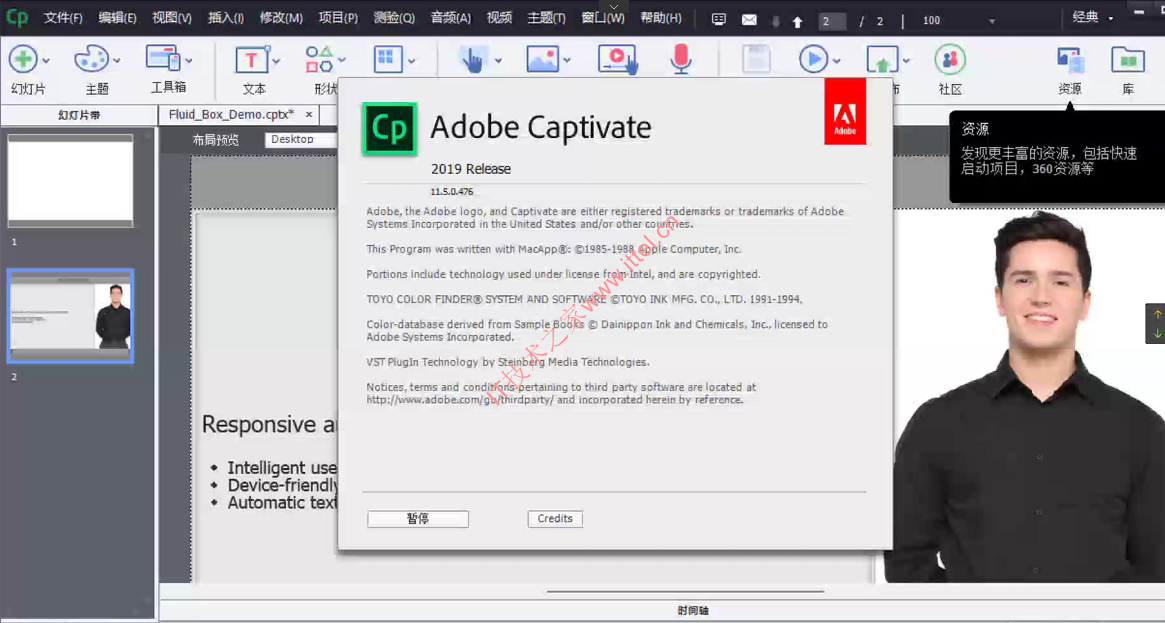The width and height of the screenshot is (1165, 623).
Task: Open the 主题 palette icon
Action: tap(91, 59)
